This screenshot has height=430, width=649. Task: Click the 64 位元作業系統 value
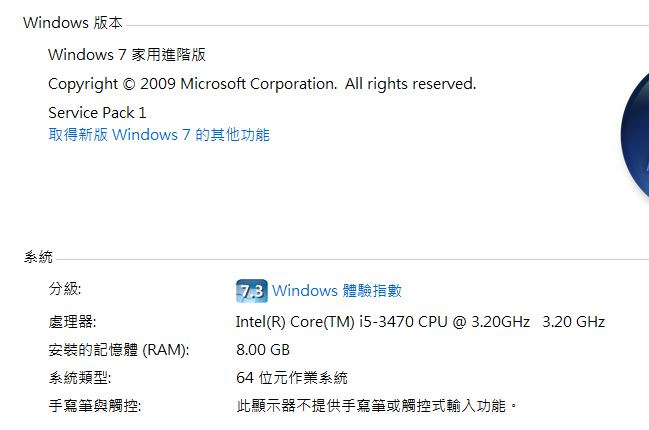coord(292,378)
